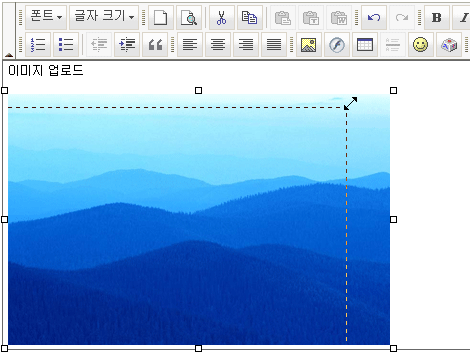
Task: Toggle bold formatting
Action: point(437,17)
